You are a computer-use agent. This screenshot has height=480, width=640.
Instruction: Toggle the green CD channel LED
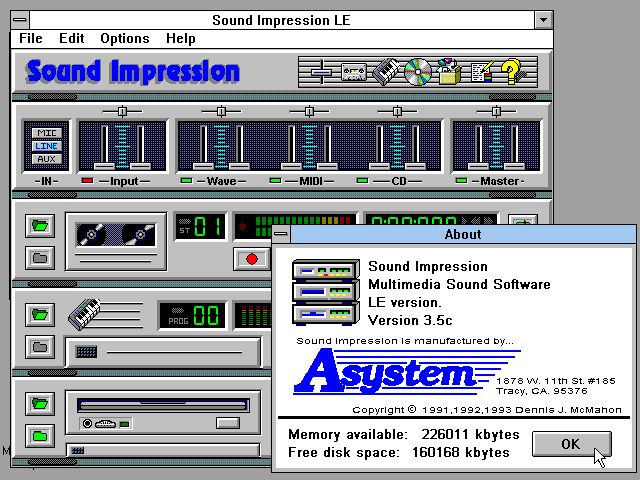pos(362,180)
